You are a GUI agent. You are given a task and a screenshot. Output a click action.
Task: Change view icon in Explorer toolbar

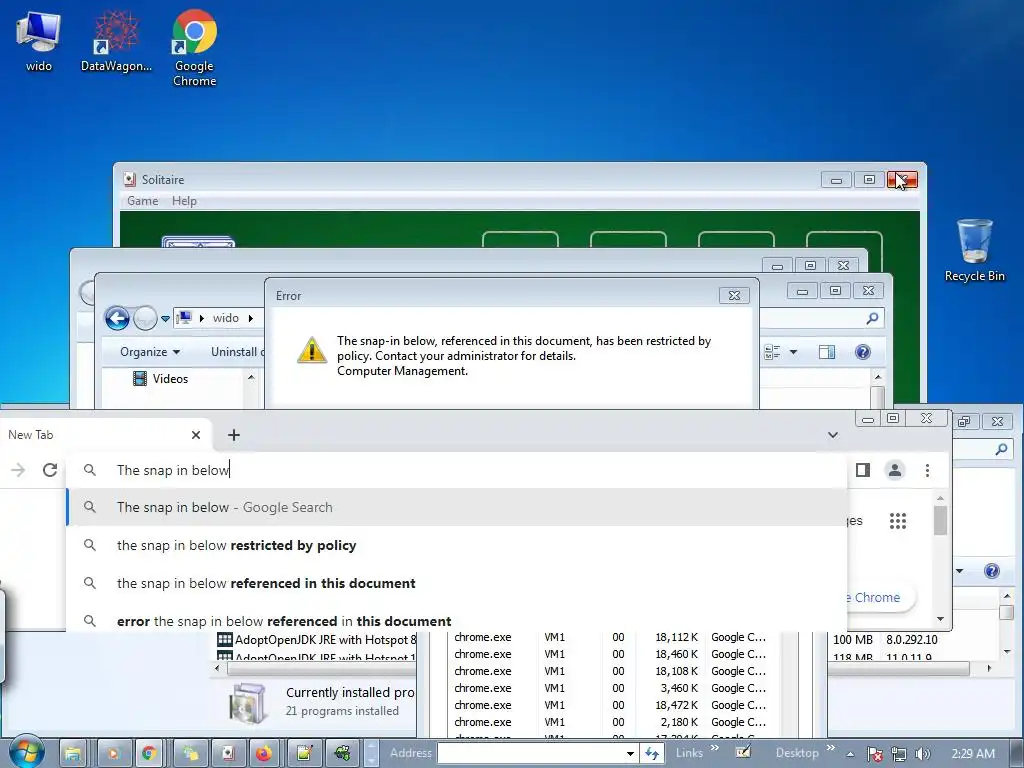click(x=772, y=352)
